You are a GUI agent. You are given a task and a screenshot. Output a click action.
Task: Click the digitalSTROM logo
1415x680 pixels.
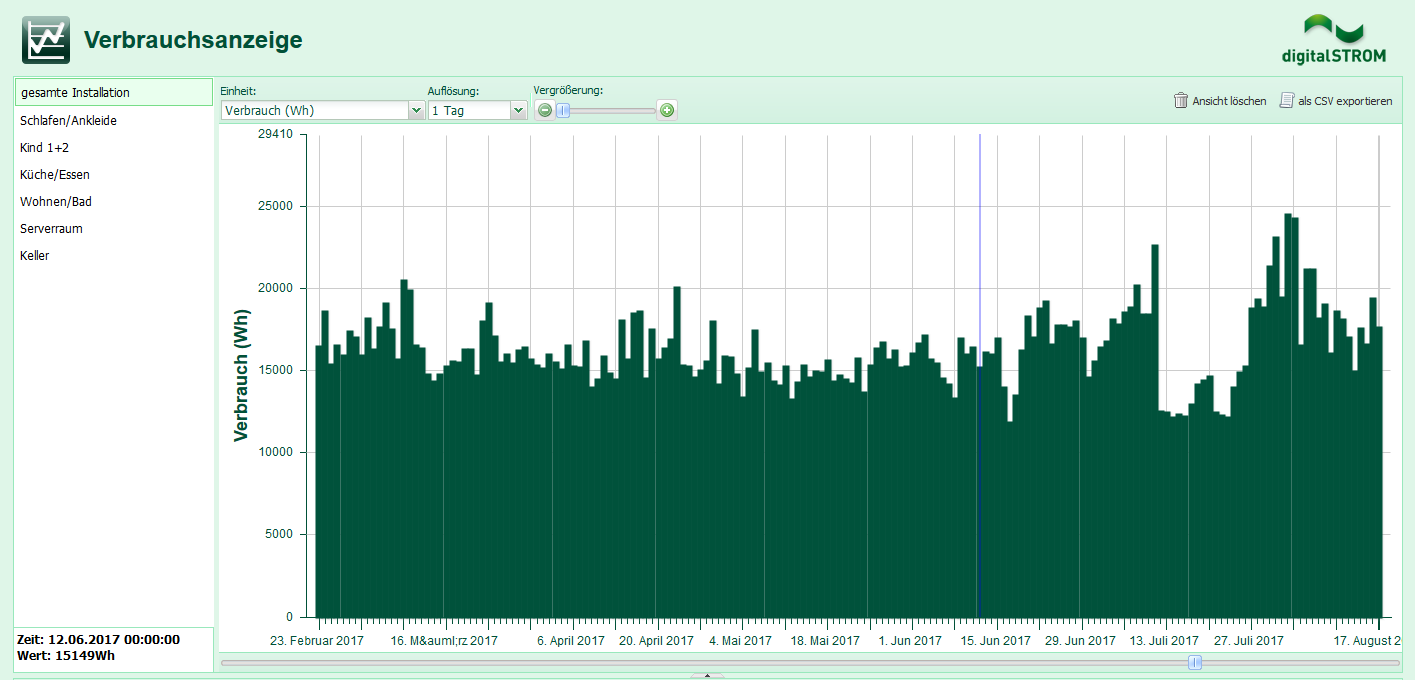[x=1334, y=40]
